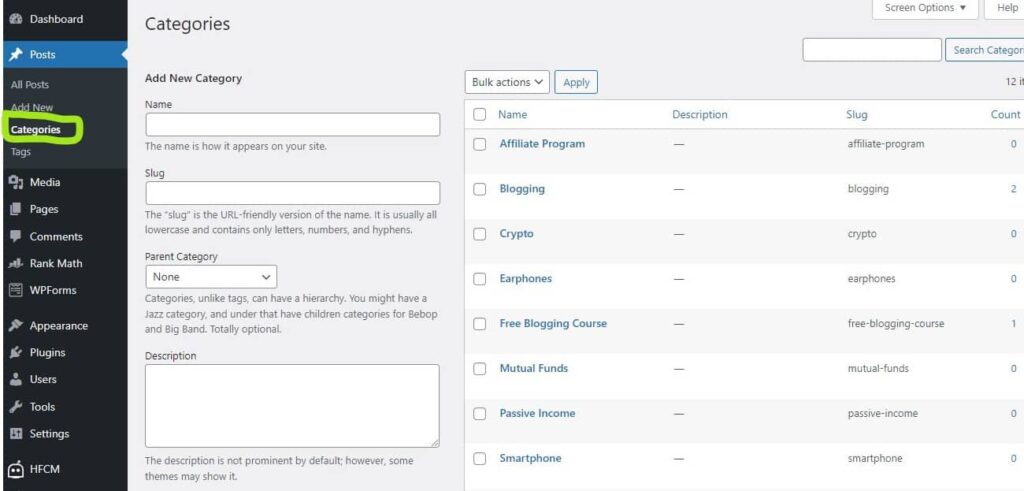Open the Settings sliders icon

pyautogui.click(x=16, y=434)
